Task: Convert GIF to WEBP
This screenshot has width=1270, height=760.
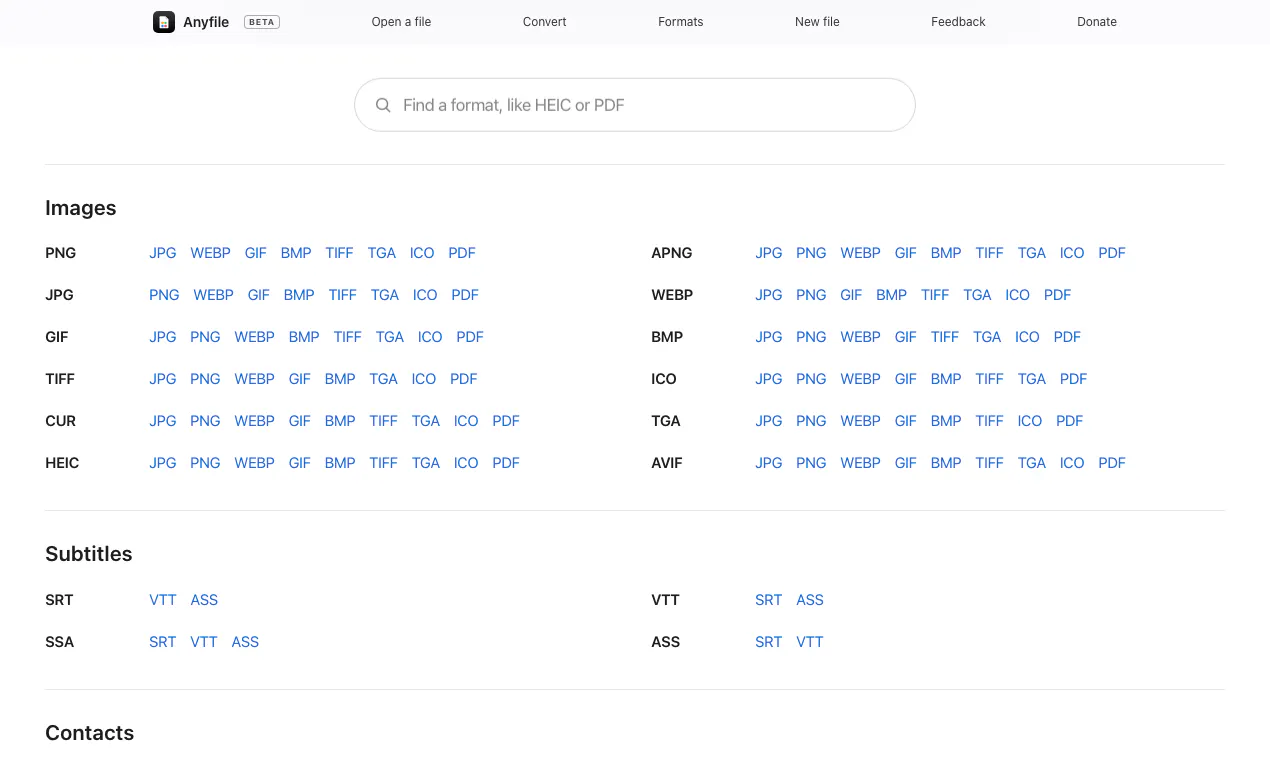Action: click(254, 337)
